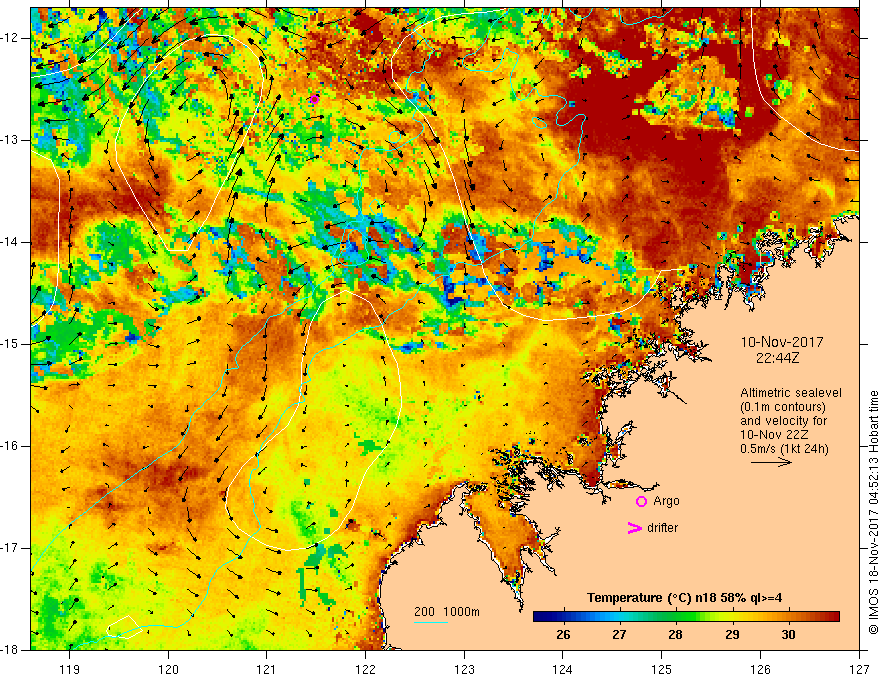Click longitude axis label 122

tap(365, 669)
